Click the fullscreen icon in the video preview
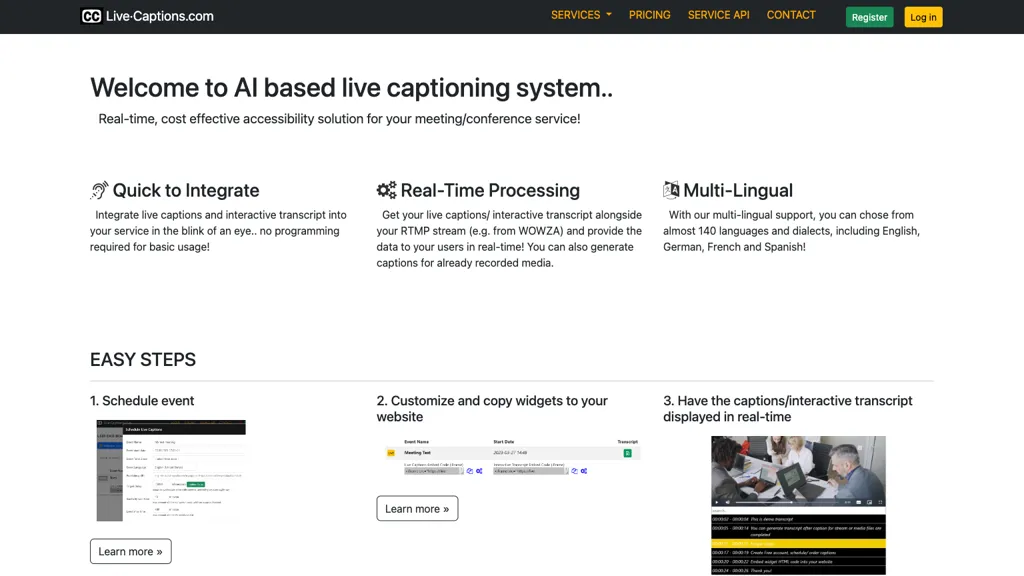 (880, 502)
